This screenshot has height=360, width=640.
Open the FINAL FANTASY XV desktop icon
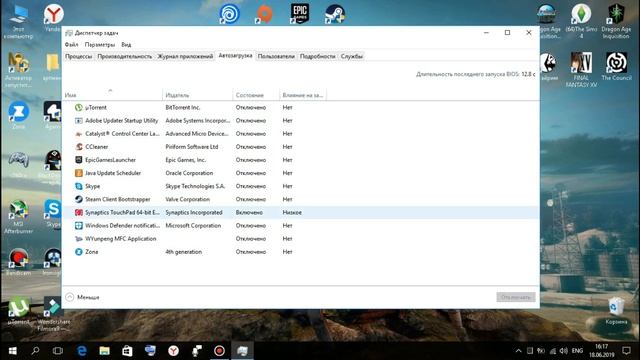point(581,69)
